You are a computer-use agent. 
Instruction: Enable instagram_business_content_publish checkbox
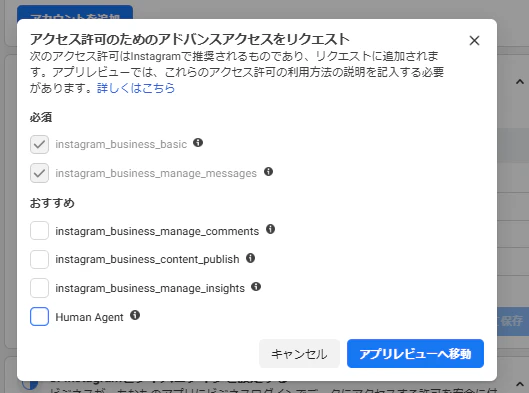point(39,259)
